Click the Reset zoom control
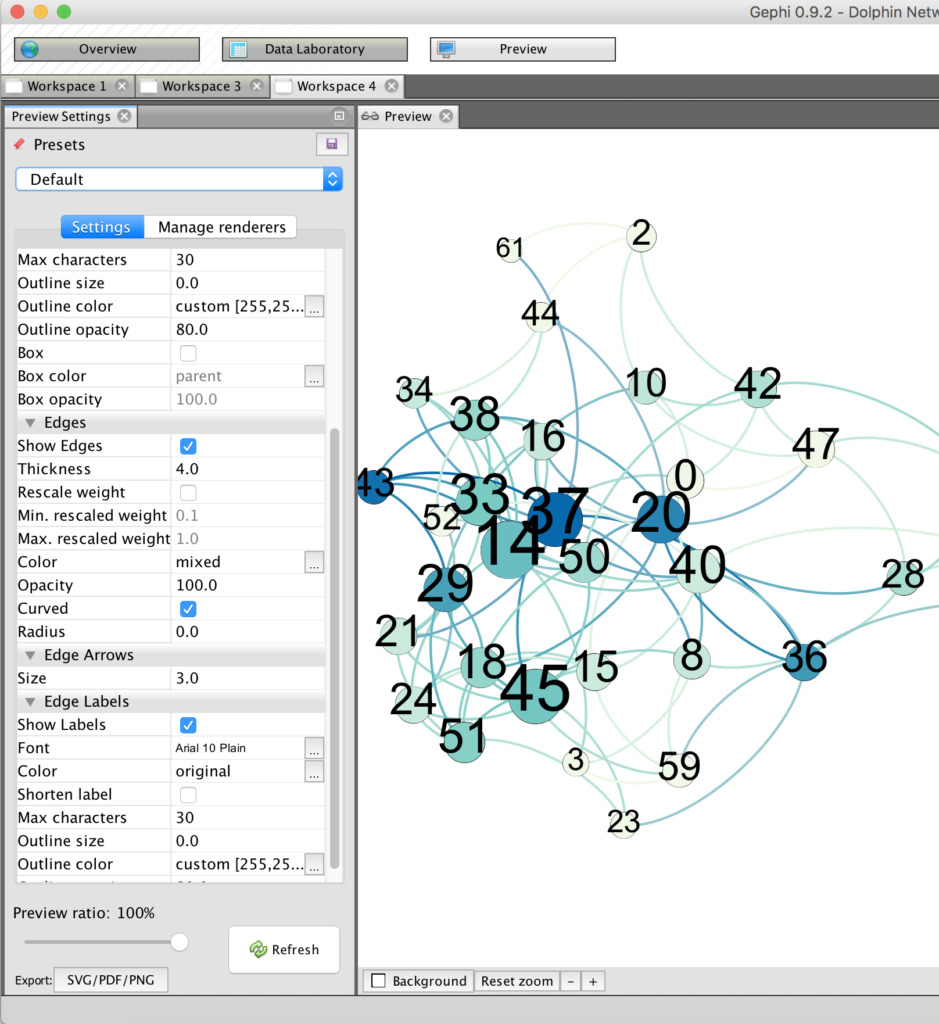 coord(517,981)
